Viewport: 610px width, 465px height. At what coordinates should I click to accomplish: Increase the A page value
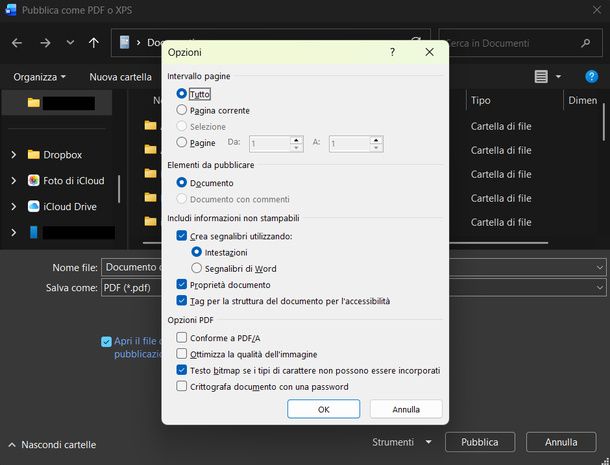tap(376, 140)
